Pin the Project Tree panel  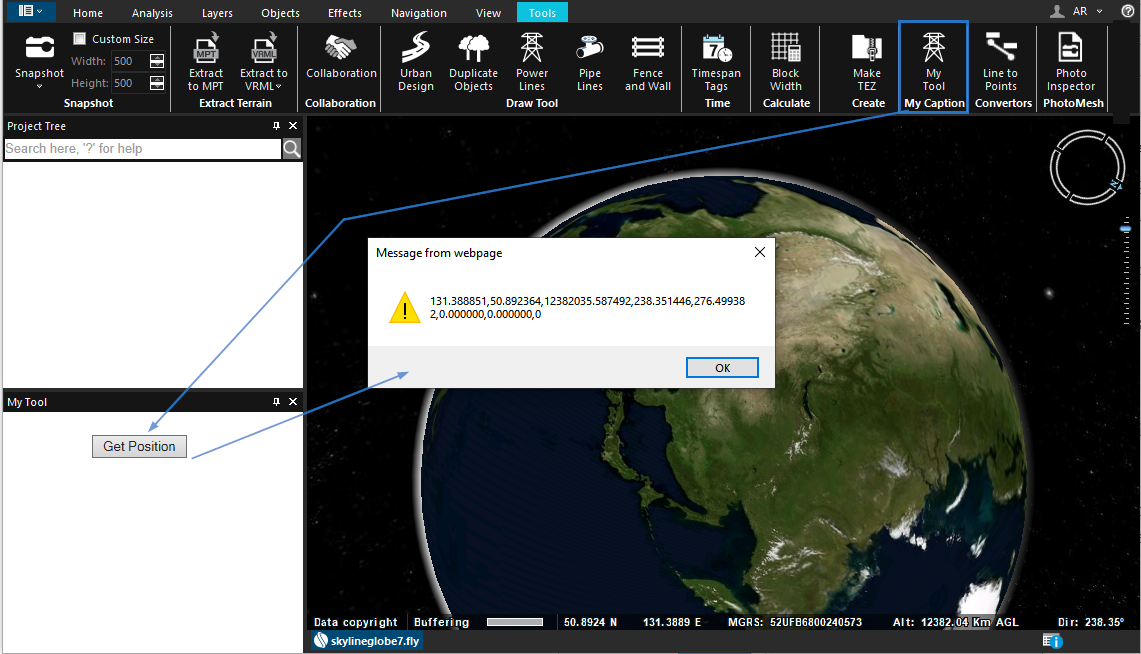pyautogui.click(x=277, y=126)
